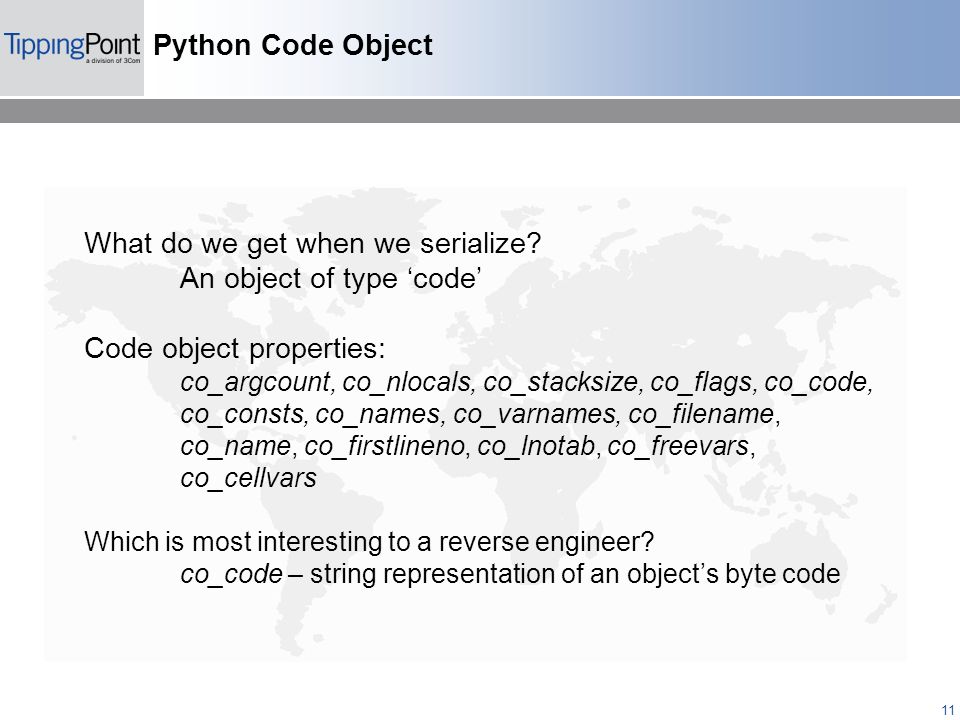This screenshot has width=960, height=720.
Task: Click the co_filename property text
Action: (701, 414)
